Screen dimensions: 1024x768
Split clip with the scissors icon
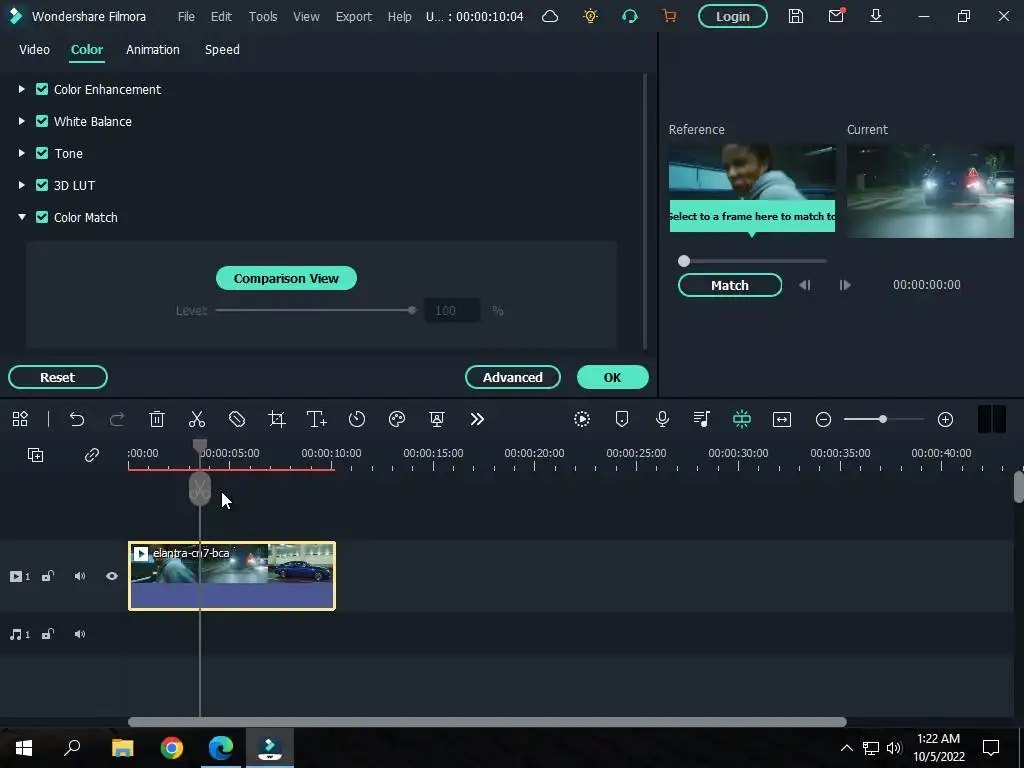click(197, 419)
